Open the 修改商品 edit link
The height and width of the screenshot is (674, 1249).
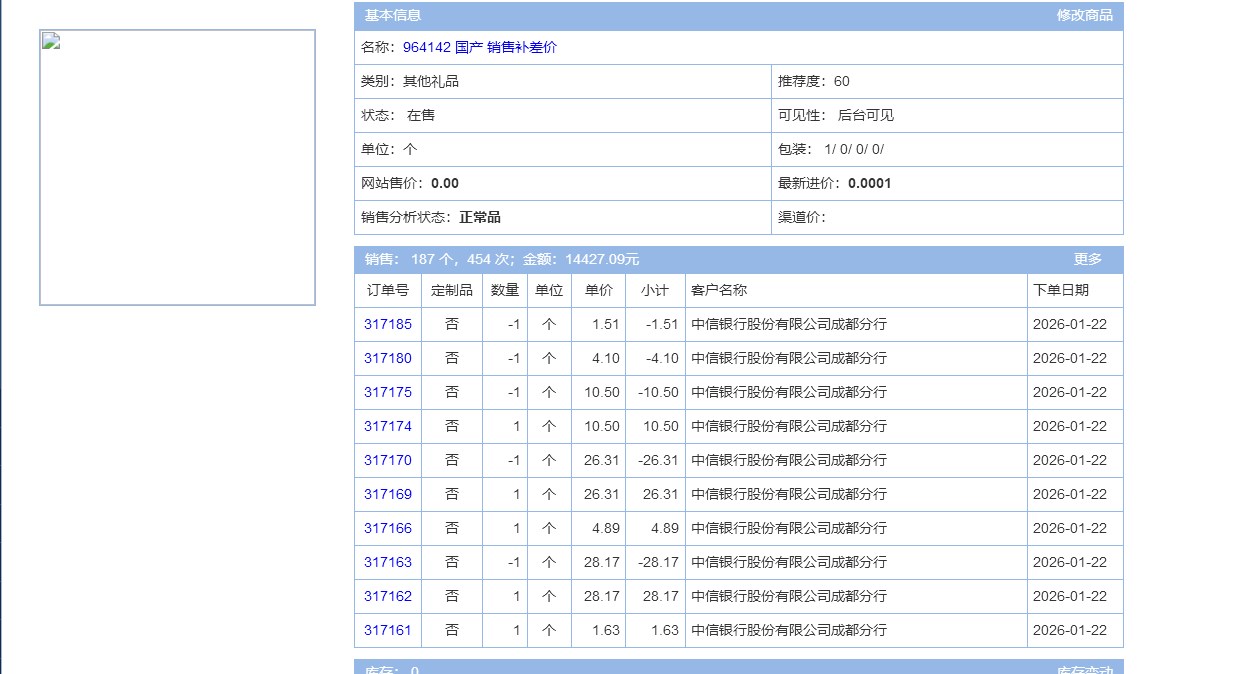tap(1084, 16)
